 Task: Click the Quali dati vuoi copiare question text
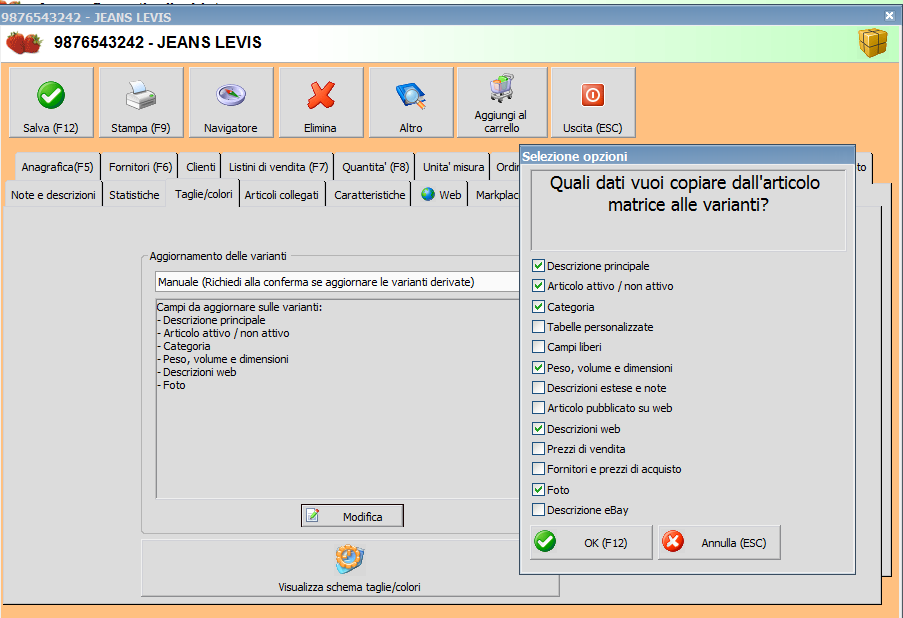tap(685, 194)
